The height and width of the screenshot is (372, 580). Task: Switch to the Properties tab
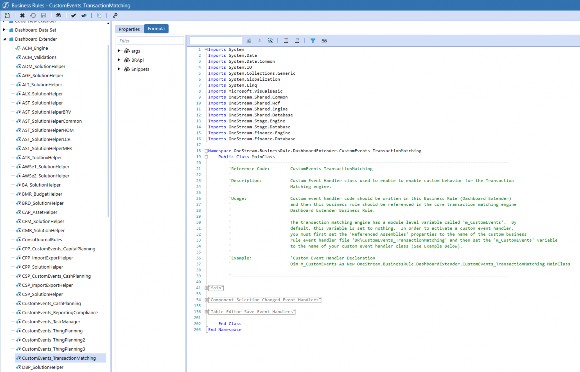tap(129, 29)
